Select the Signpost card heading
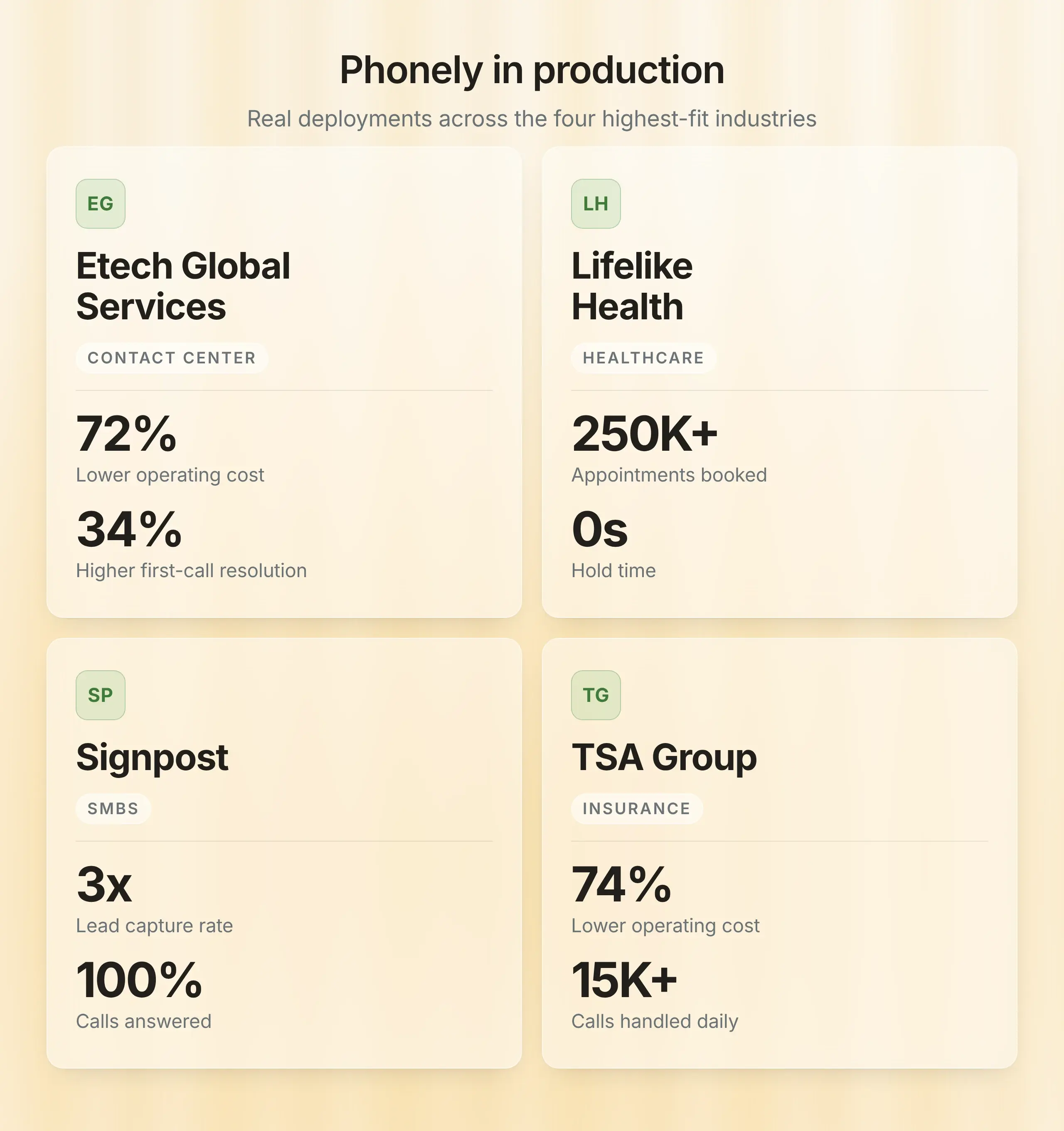The height and width of the screenshot is (1131, 1064). point(153,757)
